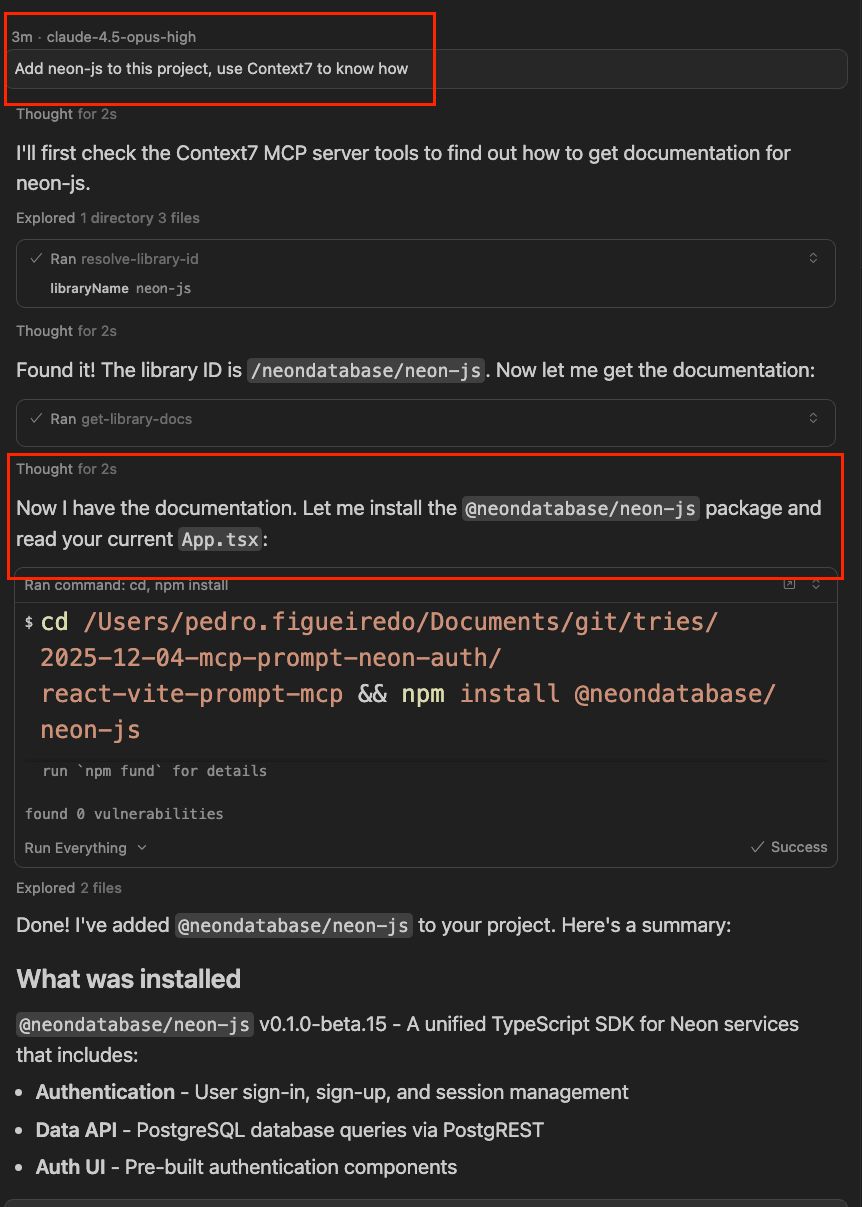Expand the resolve-library-id tool call chevron
This screenshot has width=862, height=1207.
point(813,259)
